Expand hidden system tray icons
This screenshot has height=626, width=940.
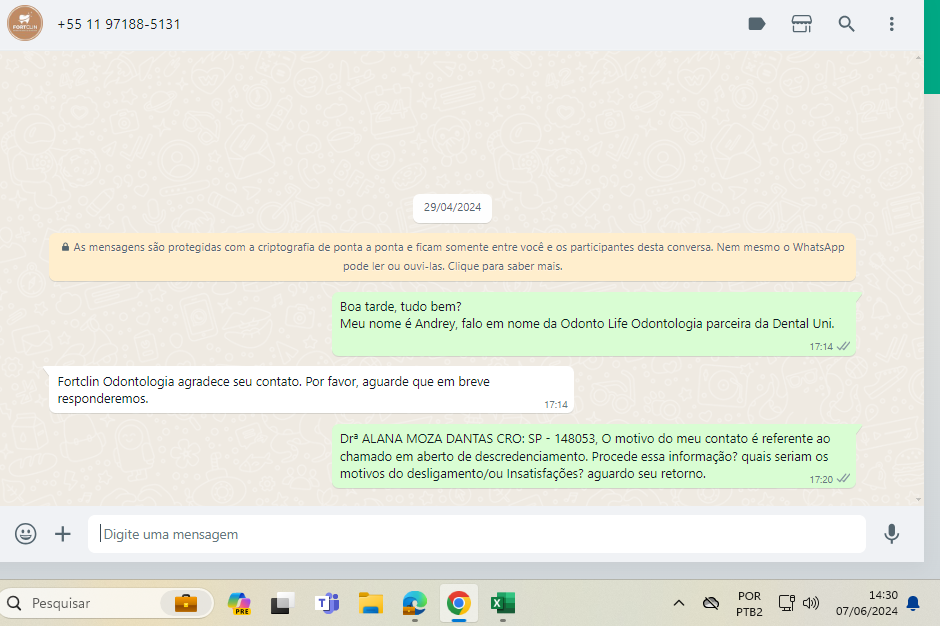(x=679, y=603)
